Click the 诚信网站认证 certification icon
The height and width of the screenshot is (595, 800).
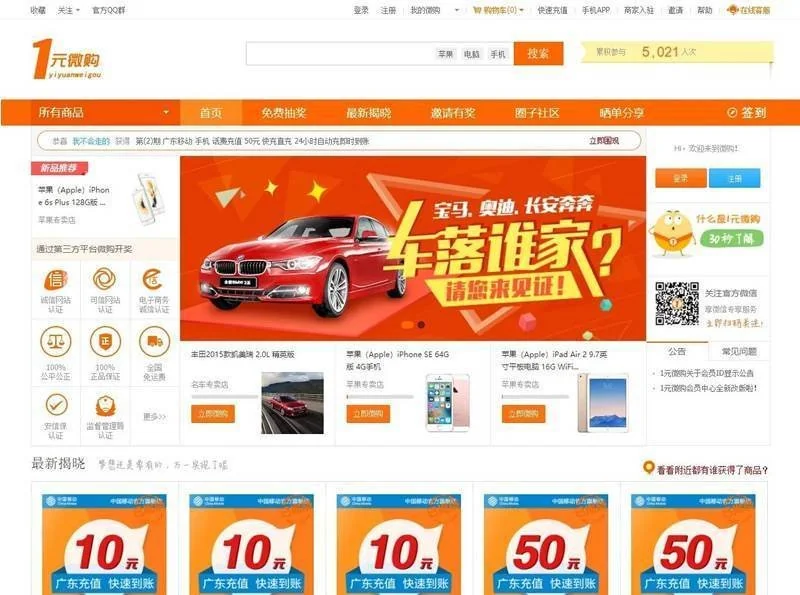pyautogui.click(x=56, y=280)
